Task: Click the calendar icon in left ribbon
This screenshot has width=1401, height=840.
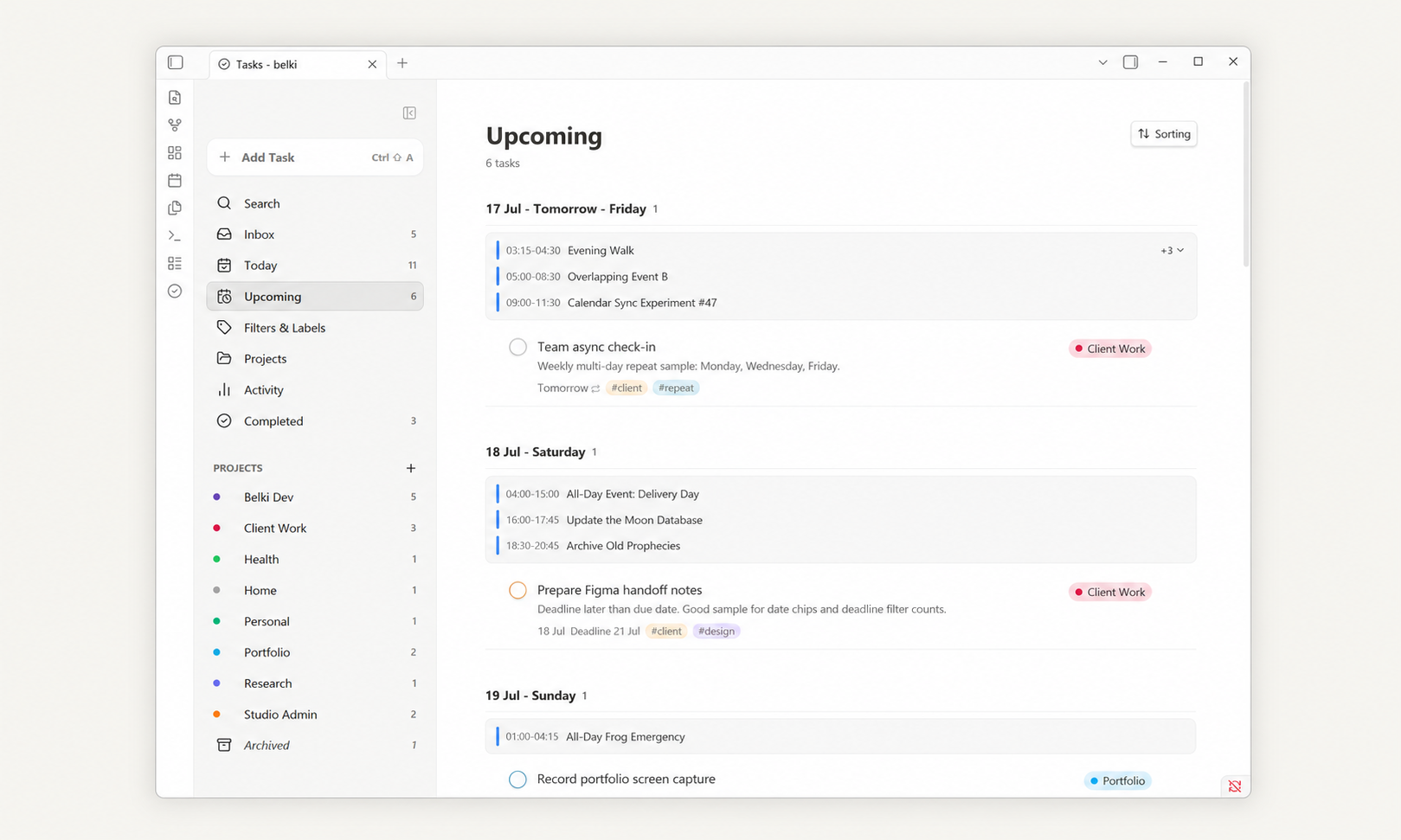Action: click(175, 181)
